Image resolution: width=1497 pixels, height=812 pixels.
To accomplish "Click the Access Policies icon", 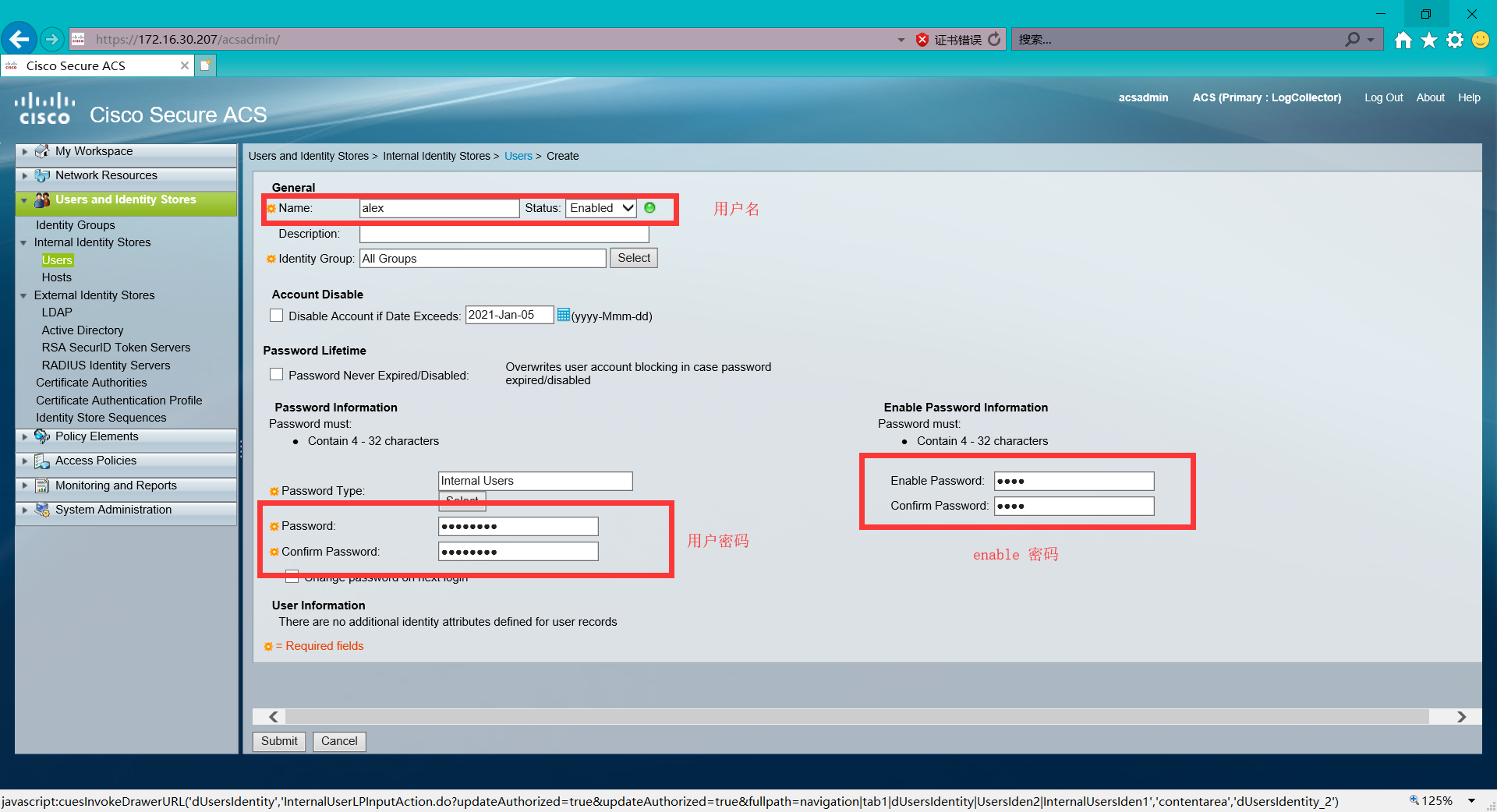I will (x=42, y=461).
